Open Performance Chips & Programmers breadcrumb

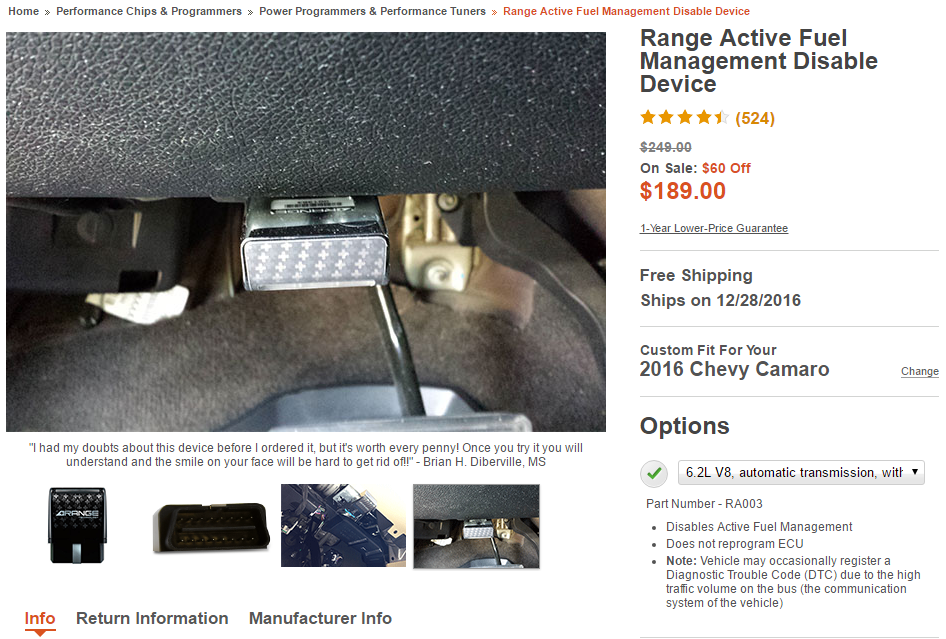[x=149, y=11]
